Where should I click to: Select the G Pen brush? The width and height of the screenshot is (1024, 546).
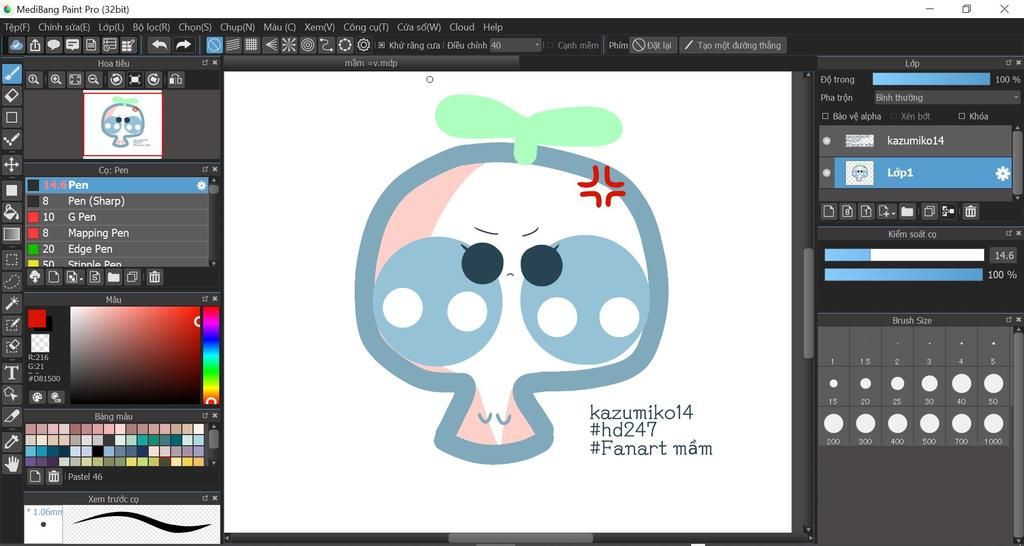(x=118, y=217)
